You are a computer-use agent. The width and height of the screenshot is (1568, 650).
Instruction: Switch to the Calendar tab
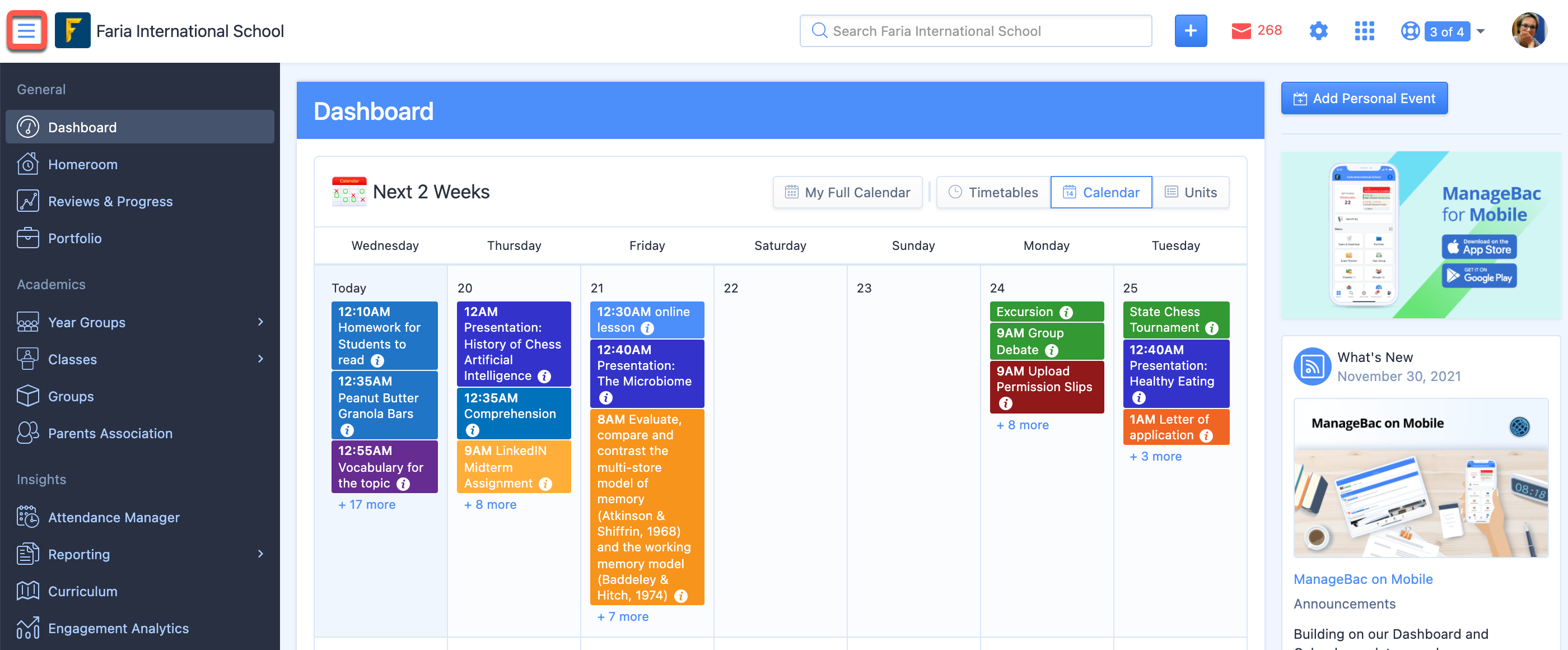pyautogui.click(x=1101, y=193)
